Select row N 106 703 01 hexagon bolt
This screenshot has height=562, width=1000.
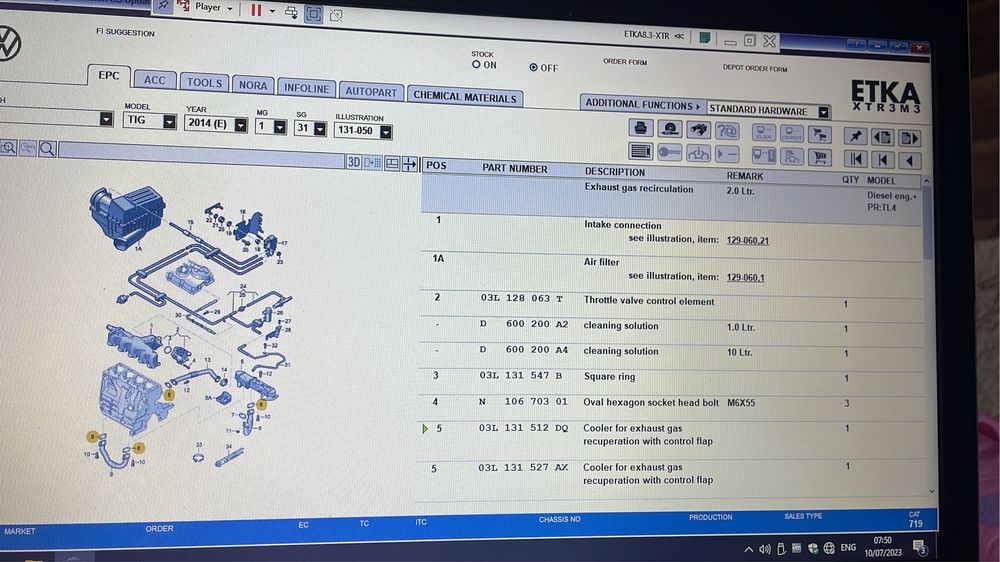click(673, 403)
